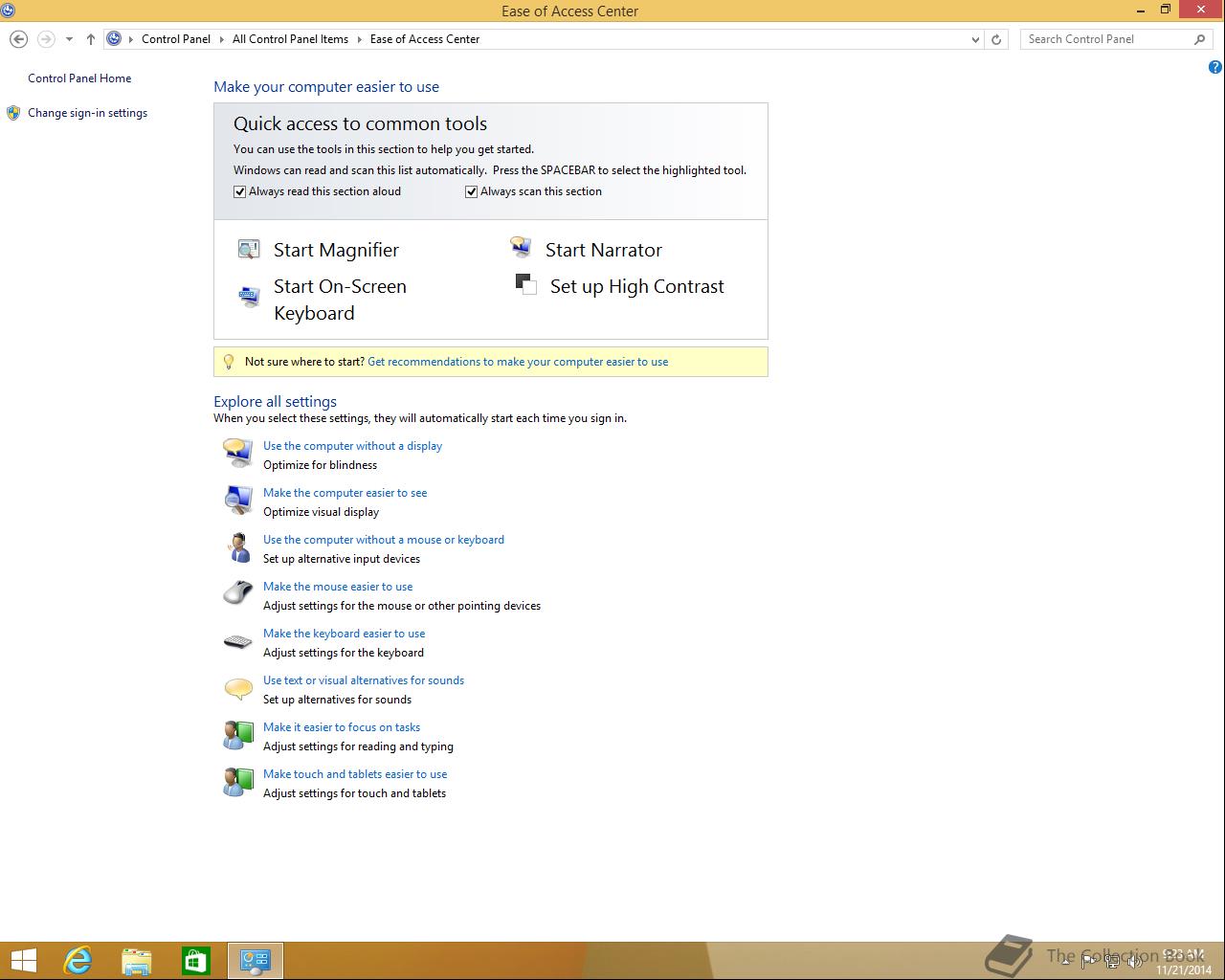Click the mouse icon in Explore all settings

click(237, 593)
